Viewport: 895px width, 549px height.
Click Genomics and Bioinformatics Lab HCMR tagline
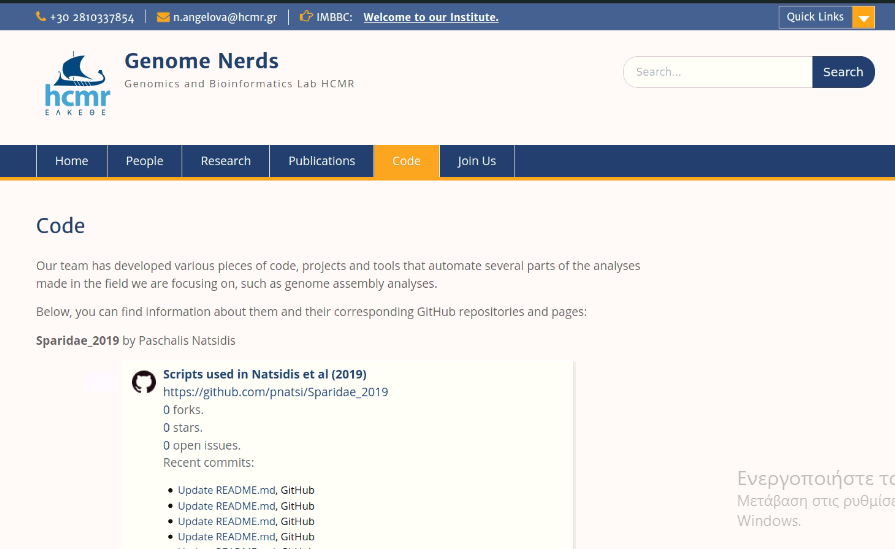click(239, 84)
